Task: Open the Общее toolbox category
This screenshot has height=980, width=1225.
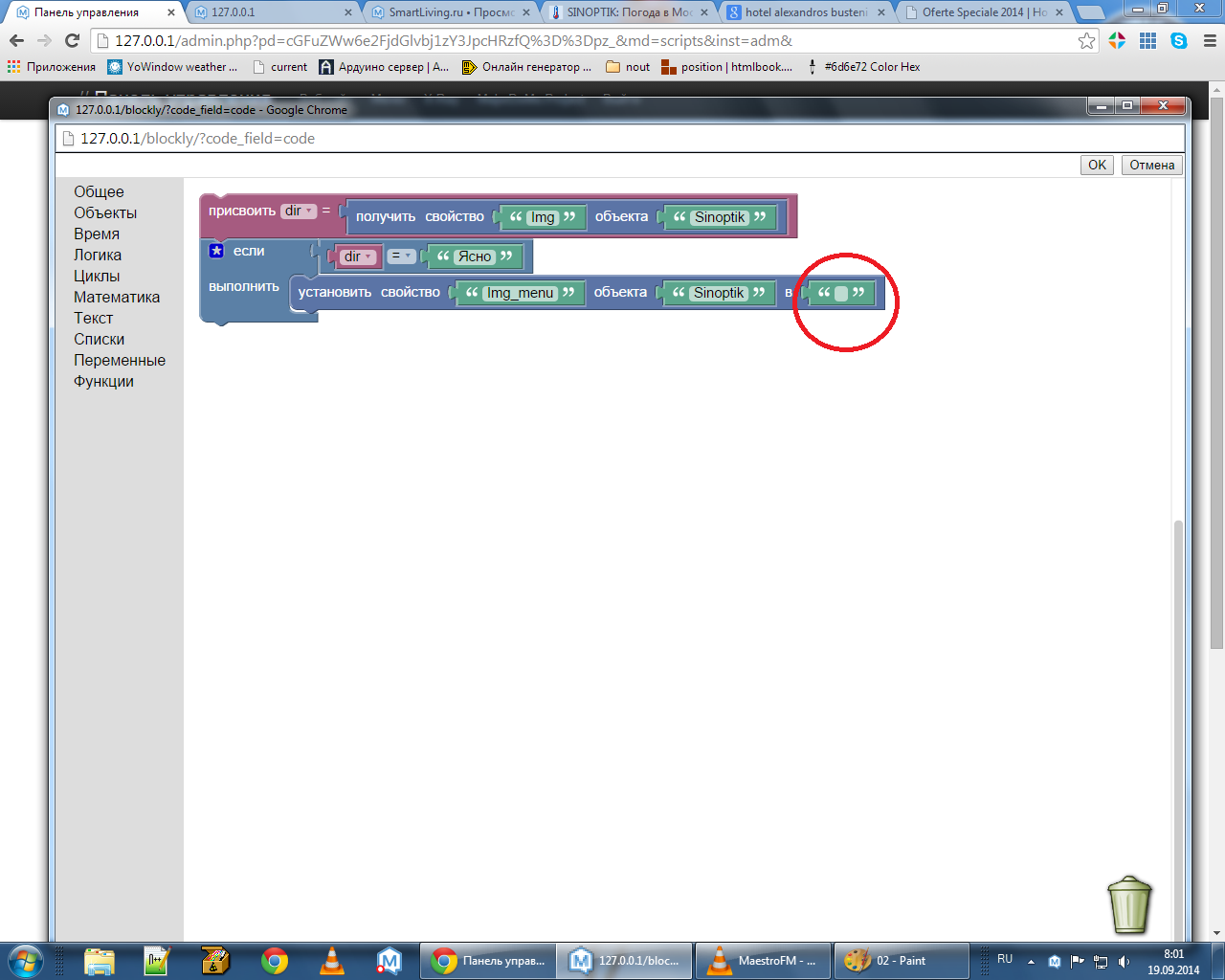Action: click(x=99, y=191)
